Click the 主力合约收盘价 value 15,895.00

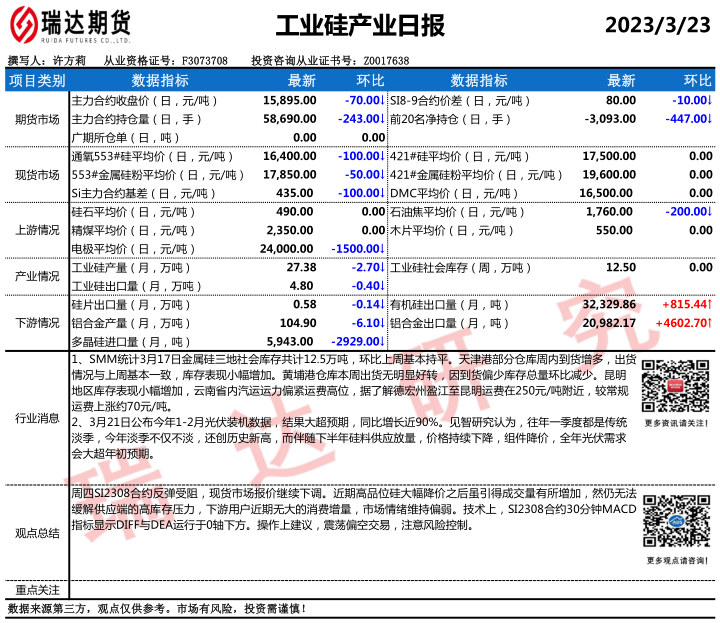pyautogui.click(x=289, y=101)
